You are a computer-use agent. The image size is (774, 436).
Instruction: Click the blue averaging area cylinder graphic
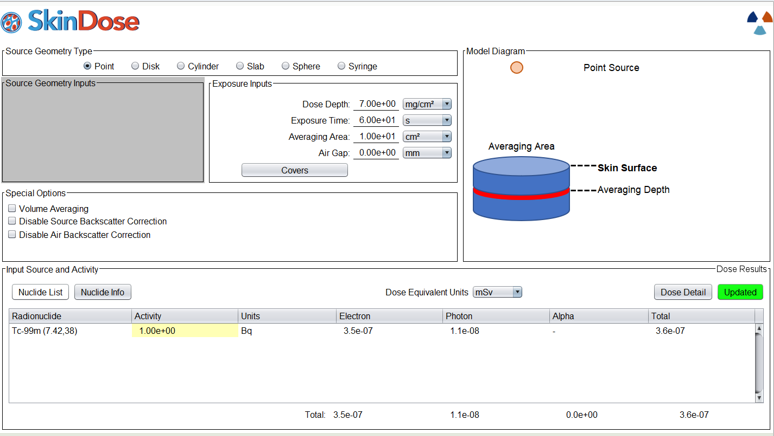(x=521, y=188)
